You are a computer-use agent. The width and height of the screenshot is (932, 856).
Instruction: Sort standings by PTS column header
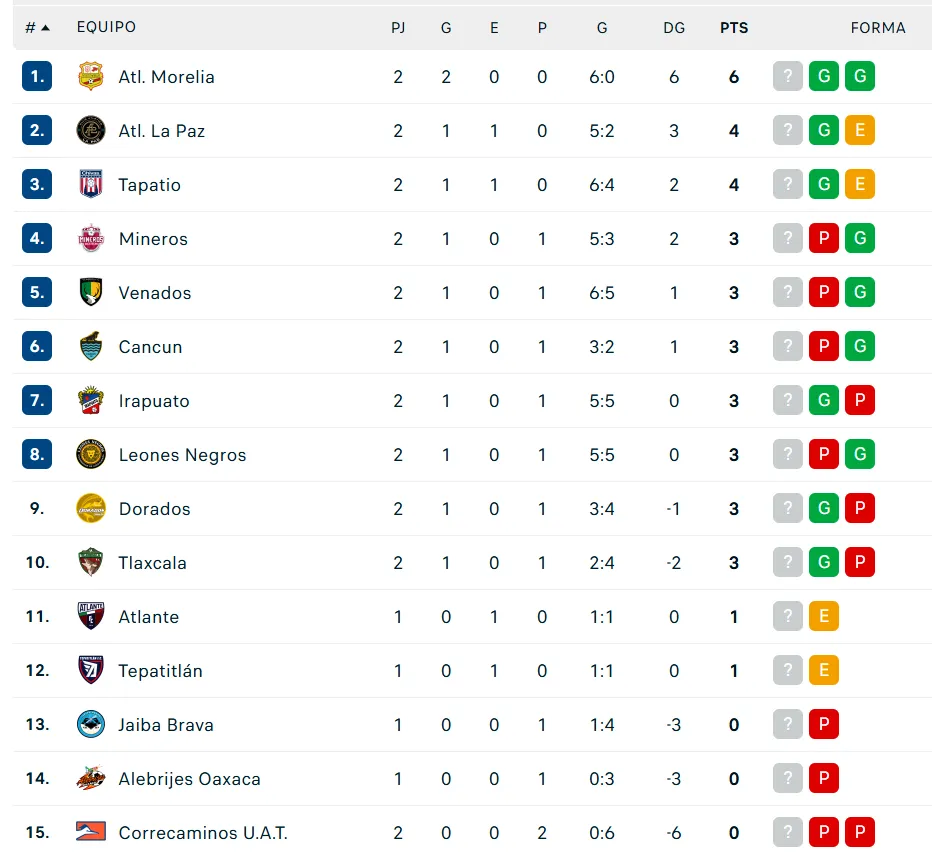[x=734, y=28]
